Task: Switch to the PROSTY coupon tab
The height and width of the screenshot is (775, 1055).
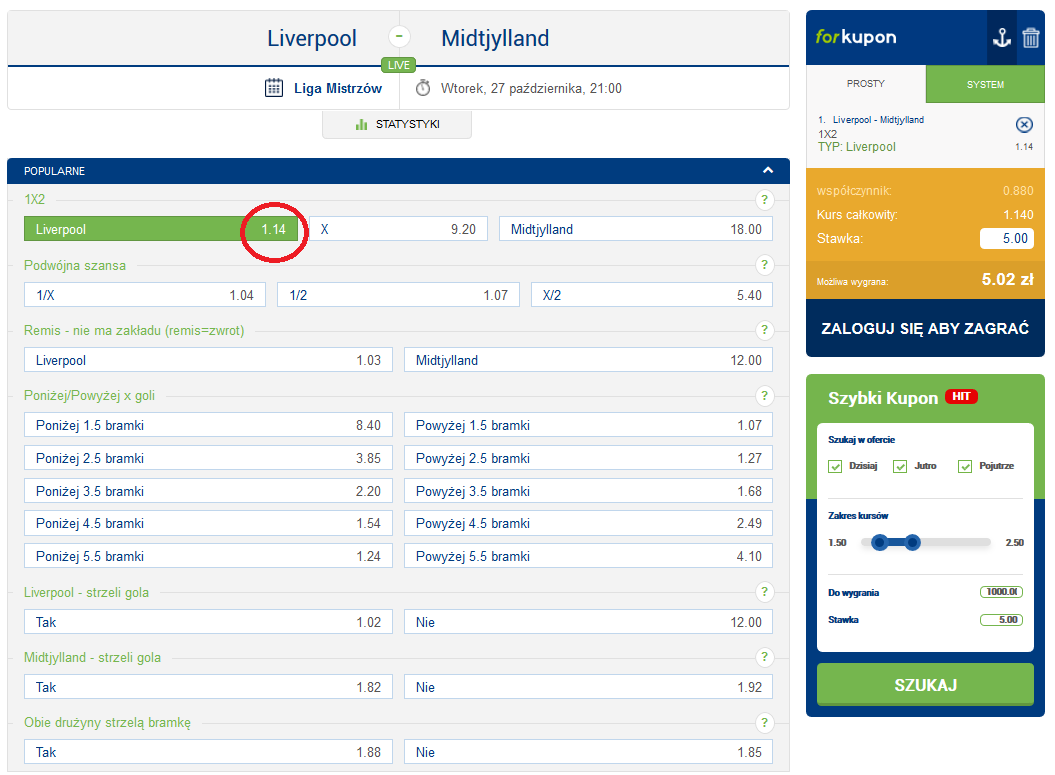Action: point(866,84)
